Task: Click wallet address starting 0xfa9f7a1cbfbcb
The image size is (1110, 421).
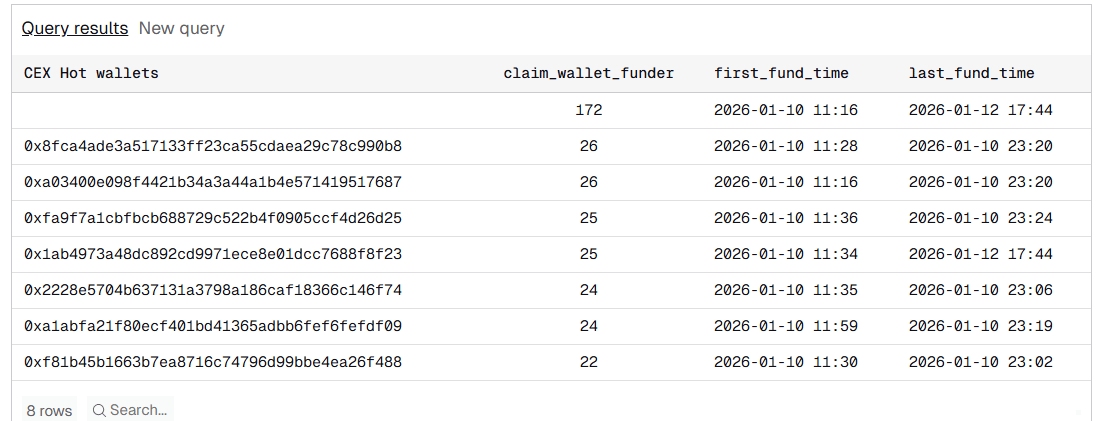Action: [213, 218]
